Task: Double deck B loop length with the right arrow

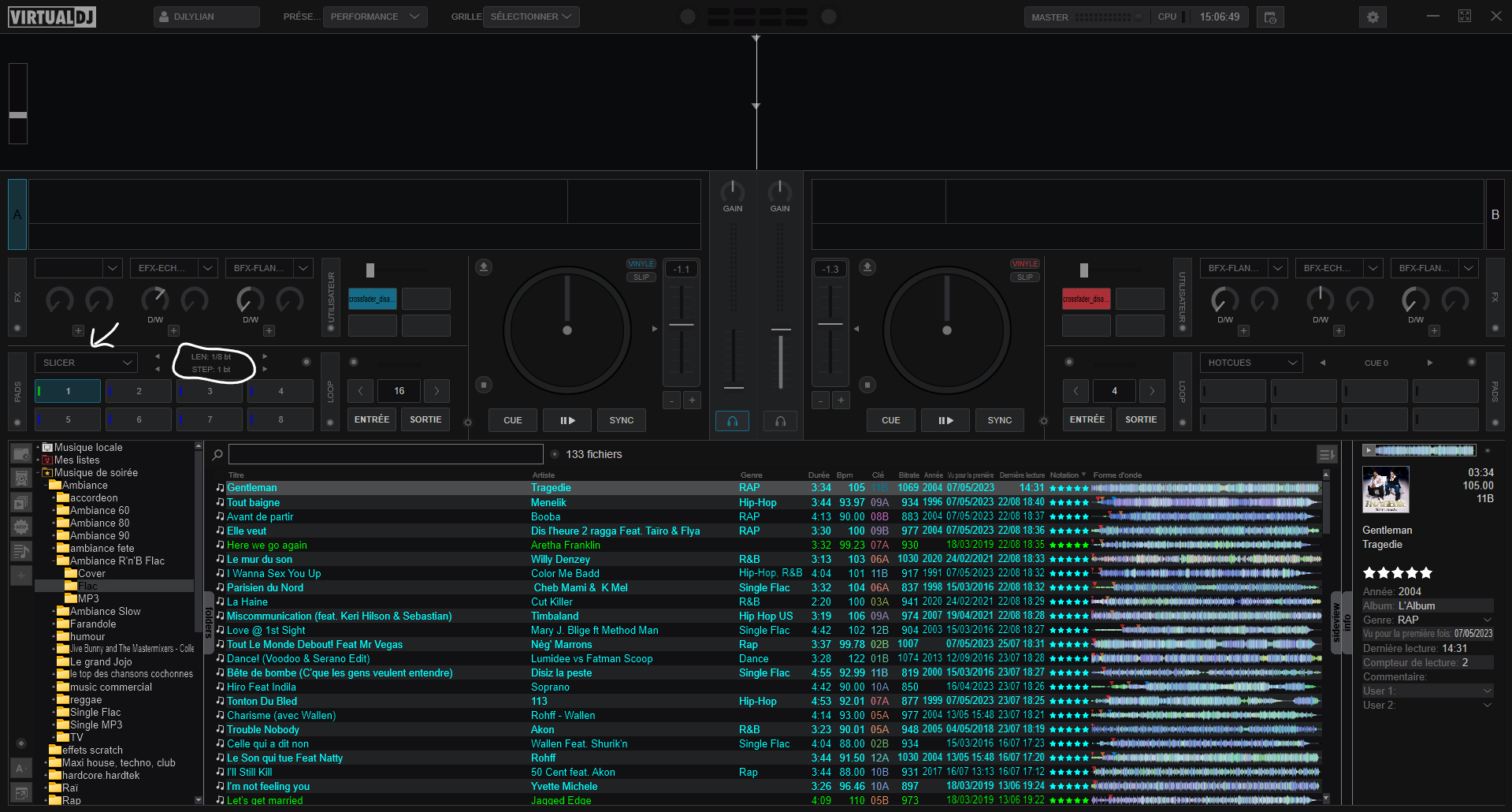Action: pos(1152,391)
